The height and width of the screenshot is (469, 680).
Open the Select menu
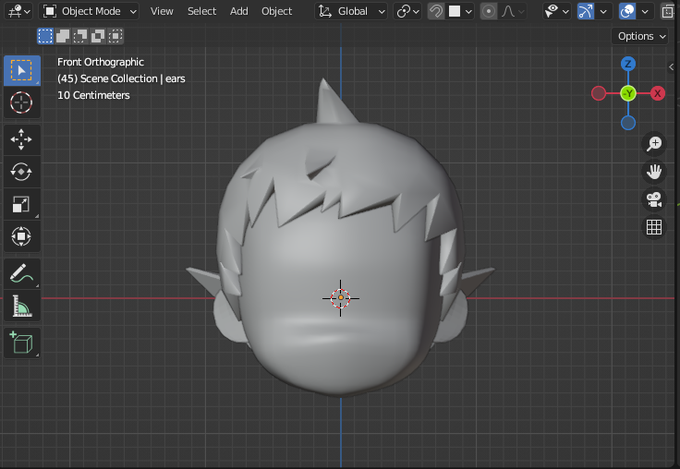pos(202,11)
